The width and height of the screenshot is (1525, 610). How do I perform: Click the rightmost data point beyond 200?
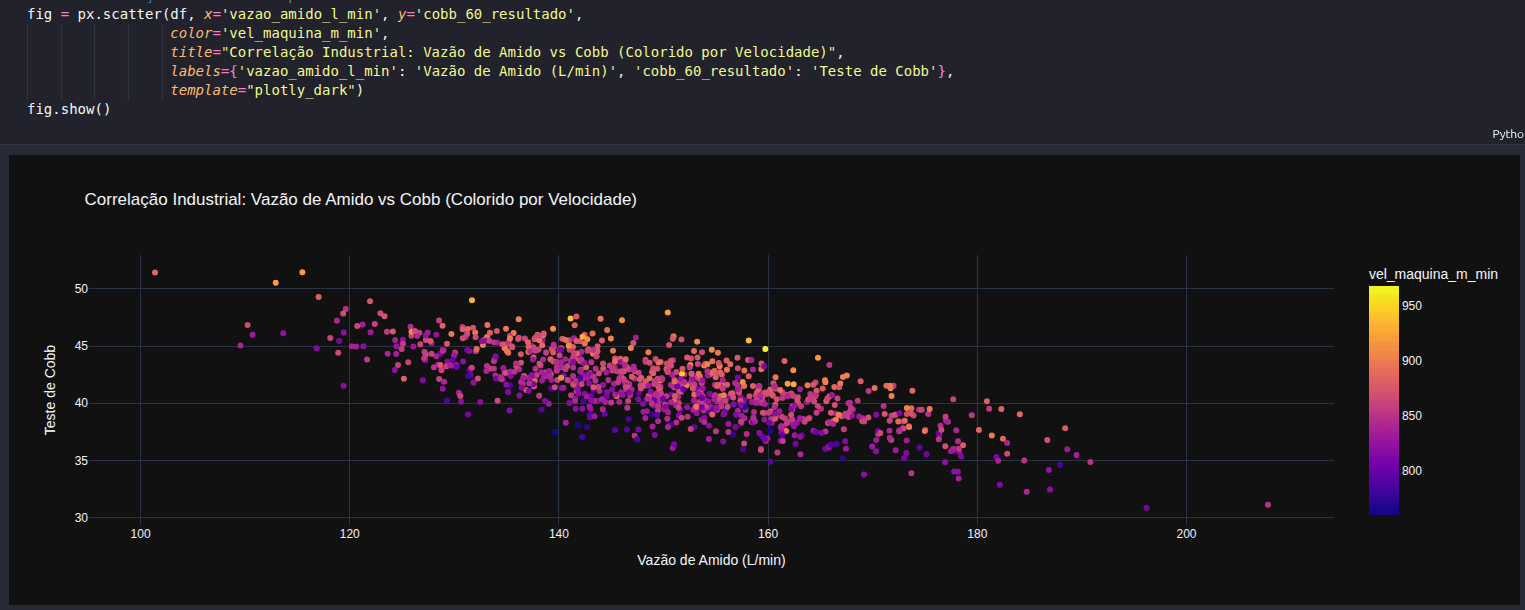click(1268, 505)
